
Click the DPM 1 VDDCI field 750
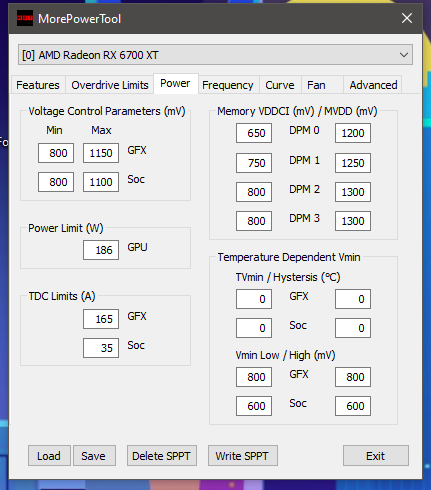[254, 163]
